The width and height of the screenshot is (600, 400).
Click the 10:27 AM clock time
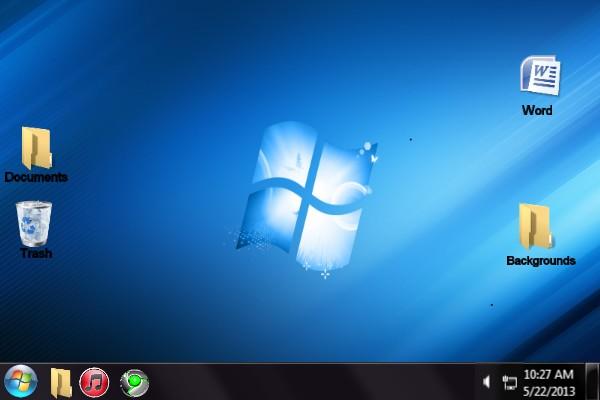pyautogui.click(x=548, y=374)
